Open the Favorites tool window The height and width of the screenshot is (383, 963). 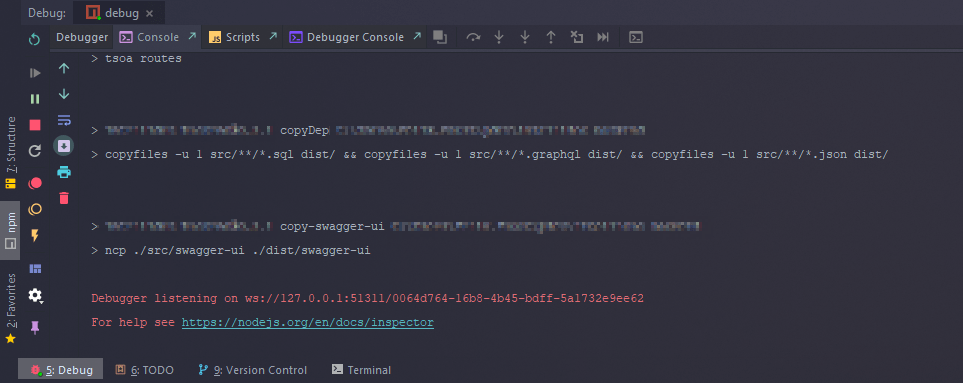click(x=10, y=308)
